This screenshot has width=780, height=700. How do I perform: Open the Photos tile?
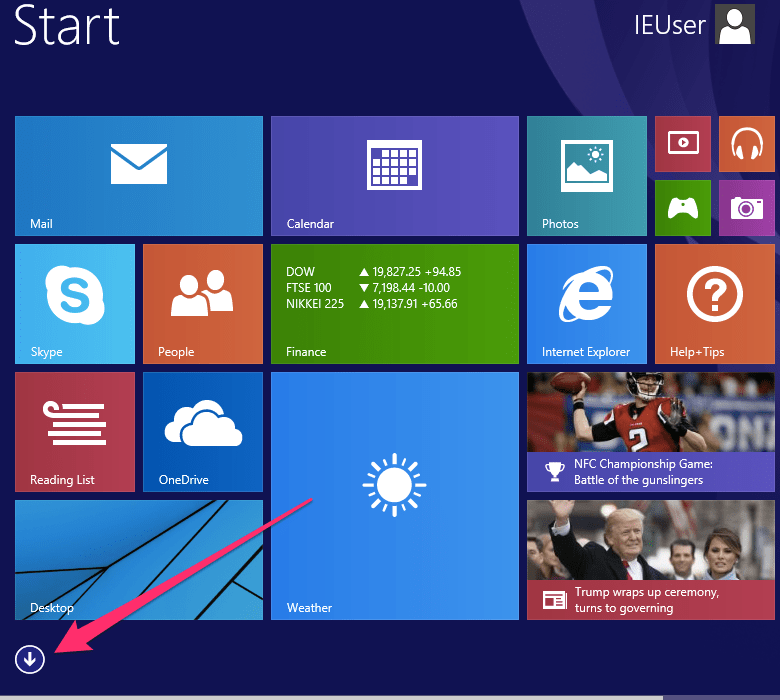587,176
